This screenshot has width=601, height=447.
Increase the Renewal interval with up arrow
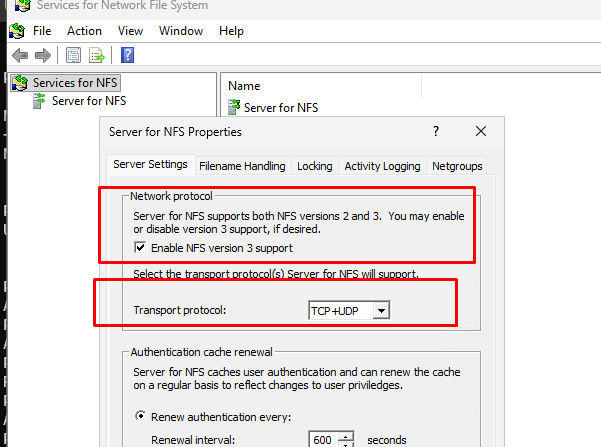[x=346, y=435]
